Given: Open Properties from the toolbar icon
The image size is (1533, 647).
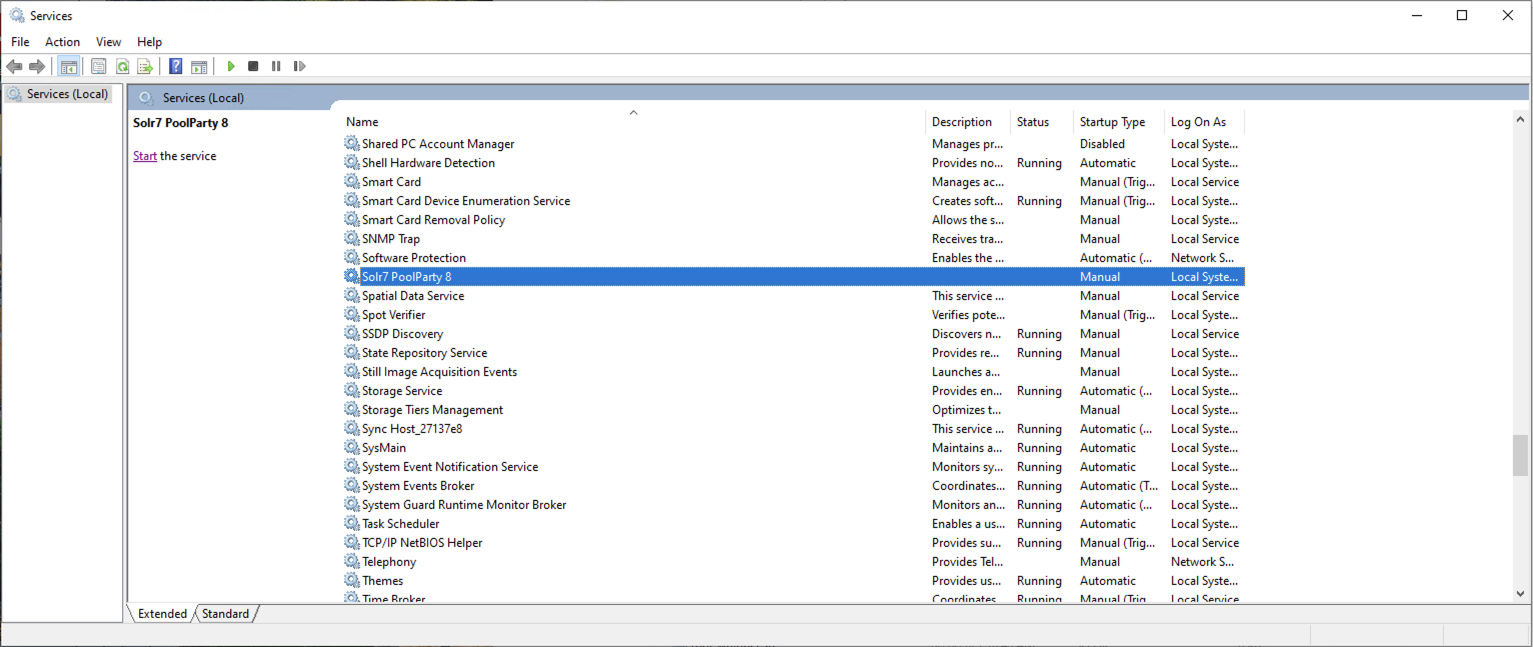Looking at the screenshot, I should click(x=98, y=66).
